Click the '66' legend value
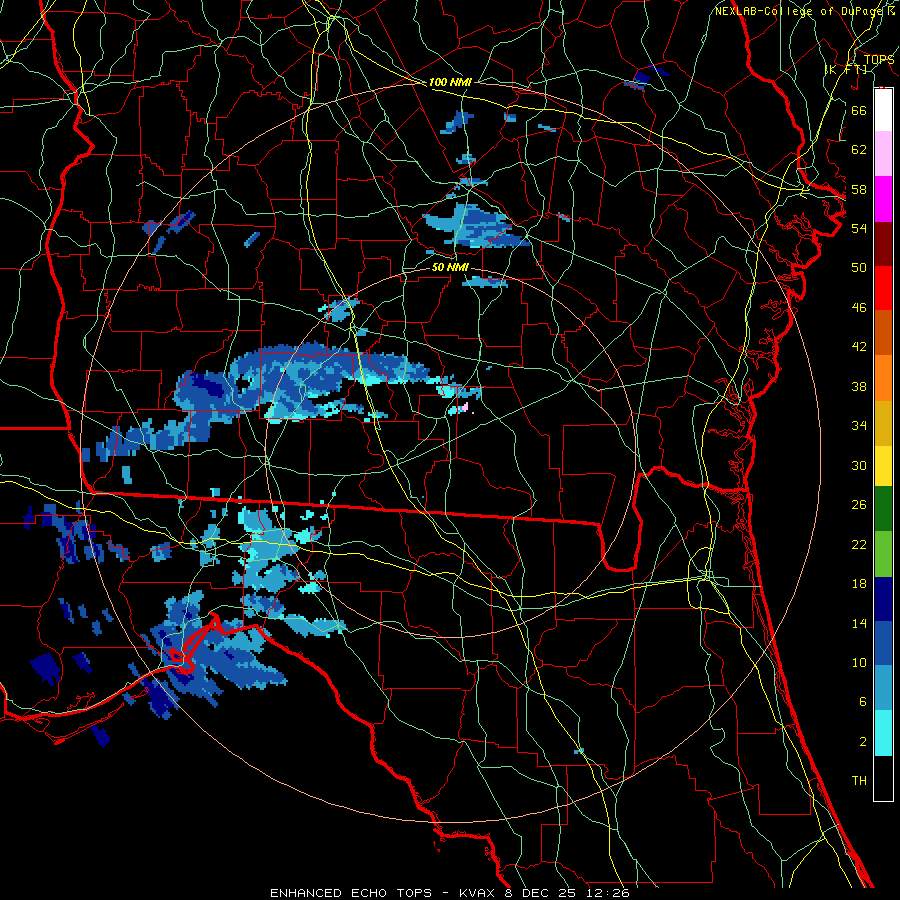The image size is (900, 900). point(859,110)
